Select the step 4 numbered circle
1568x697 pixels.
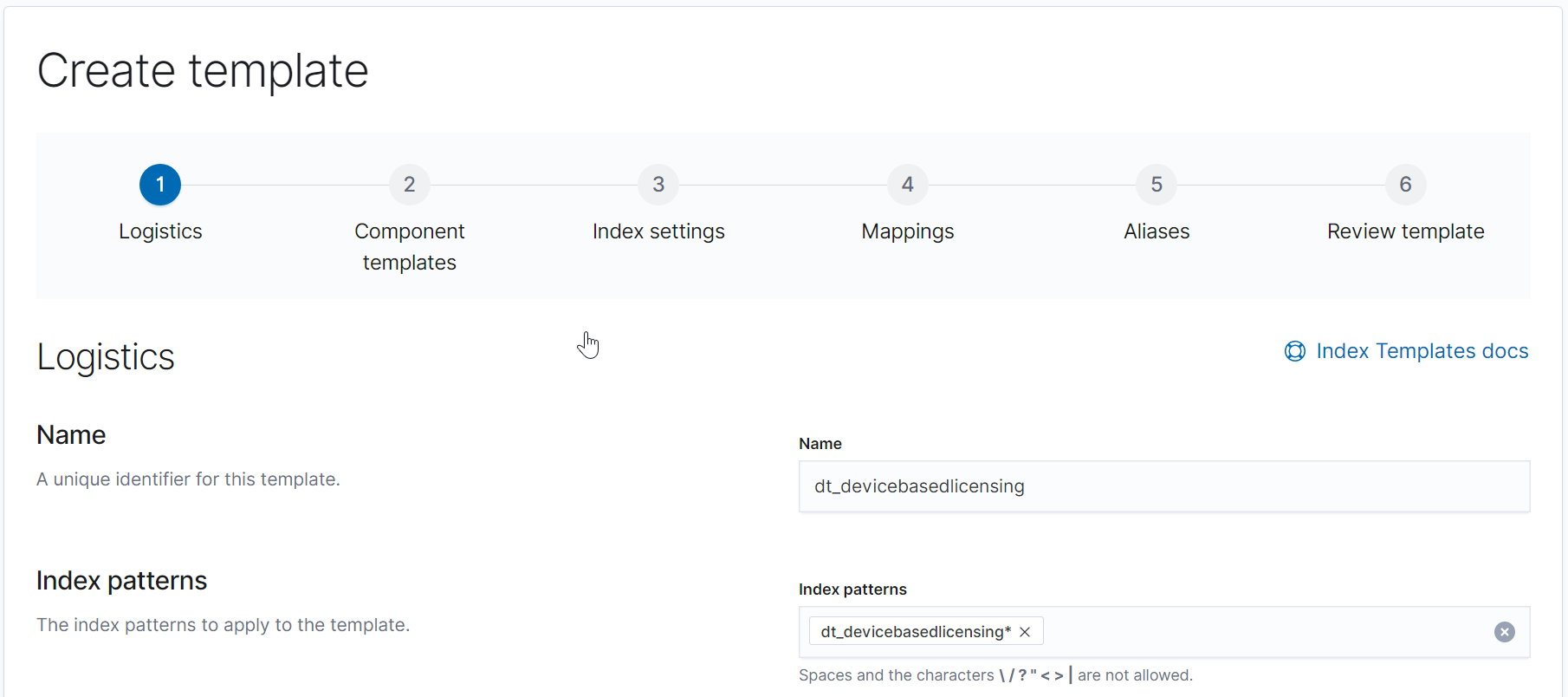click(908, 185)
